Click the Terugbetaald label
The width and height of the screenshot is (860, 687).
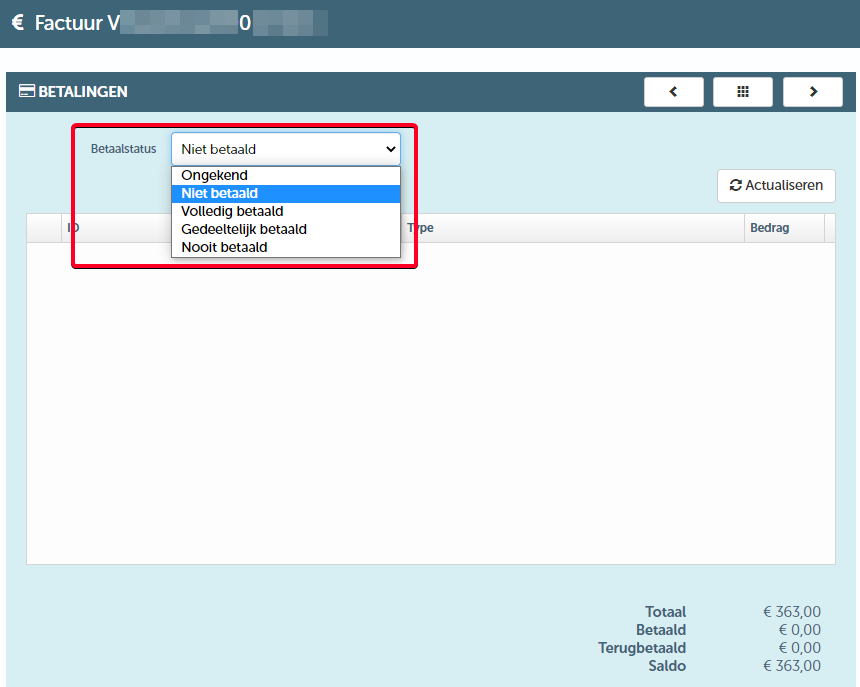[642, 648]
